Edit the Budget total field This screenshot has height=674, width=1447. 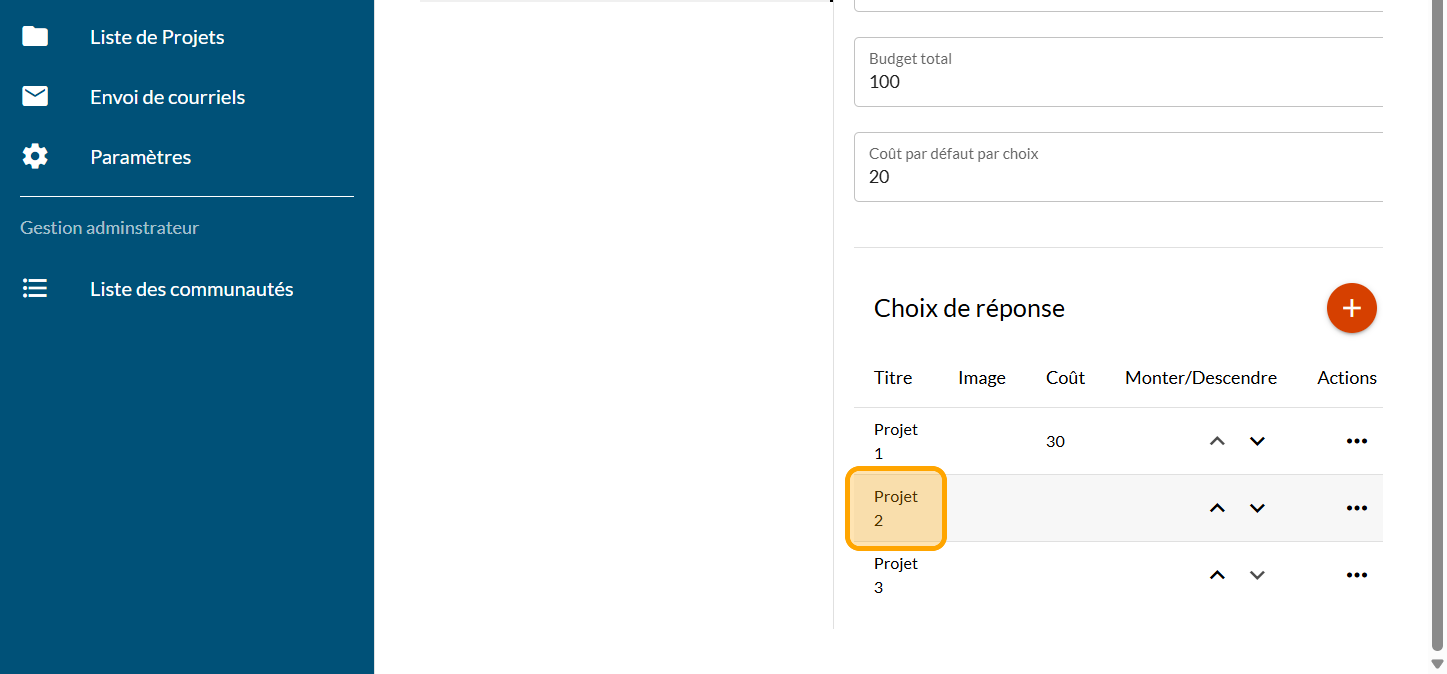click(1117, 82)
